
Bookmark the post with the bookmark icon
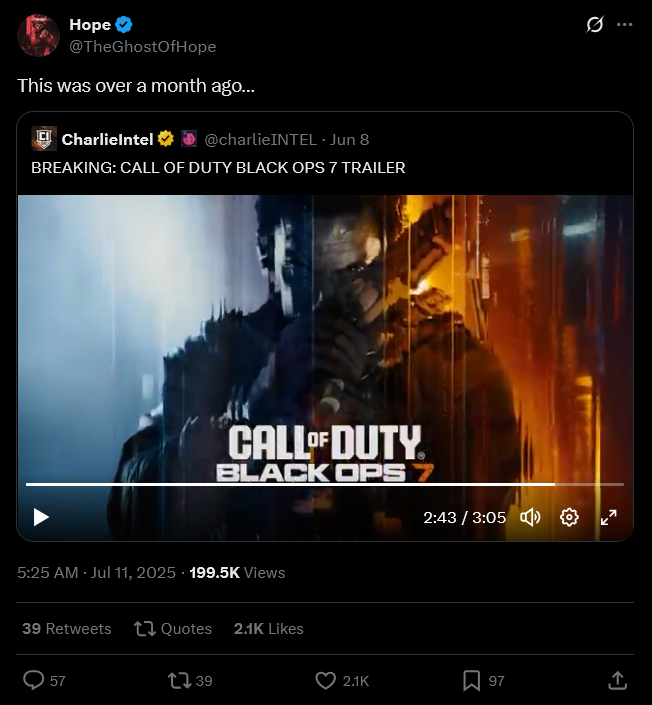coord(471,681)
